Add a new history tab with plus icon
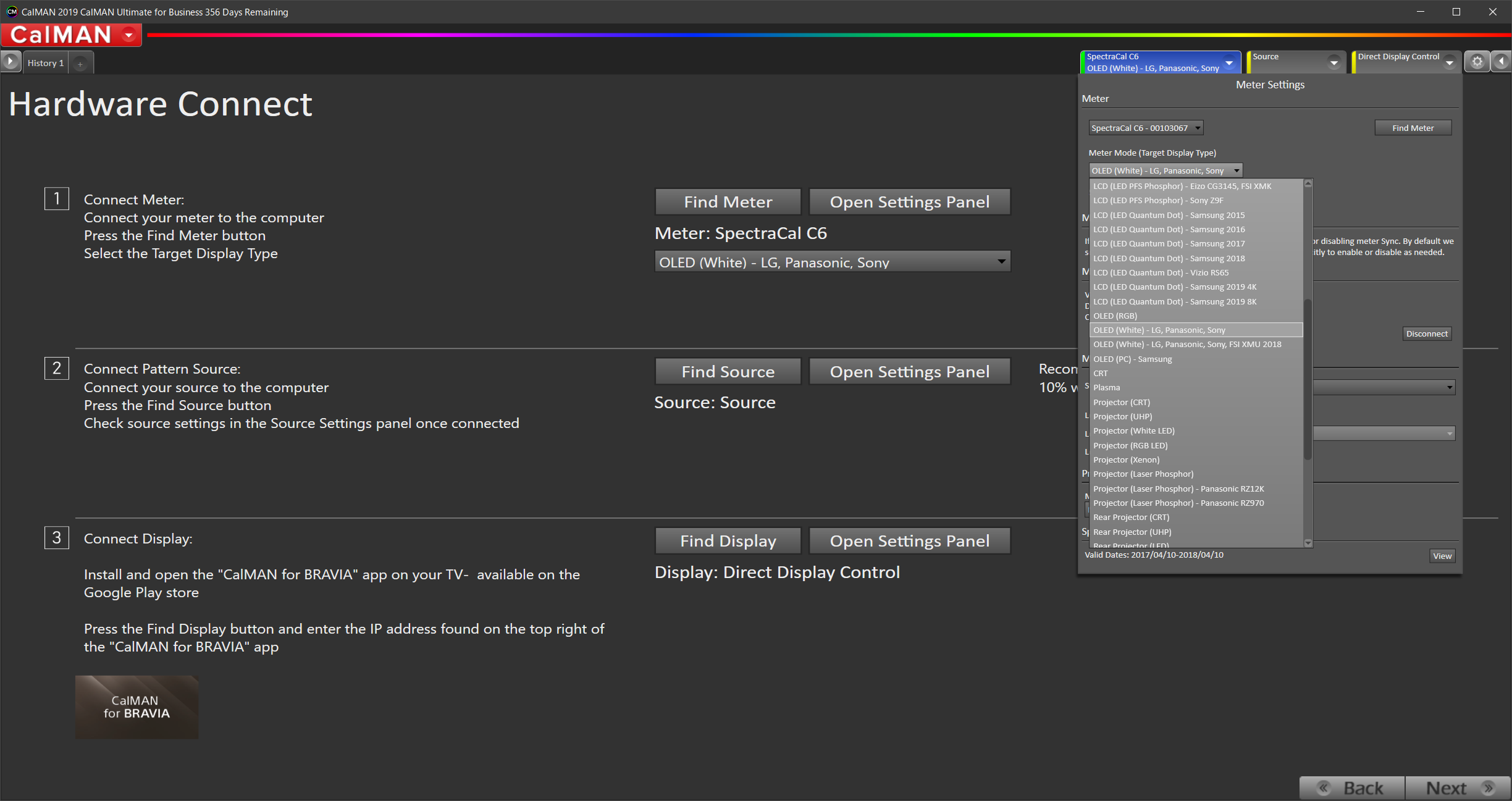 point(80,63)
